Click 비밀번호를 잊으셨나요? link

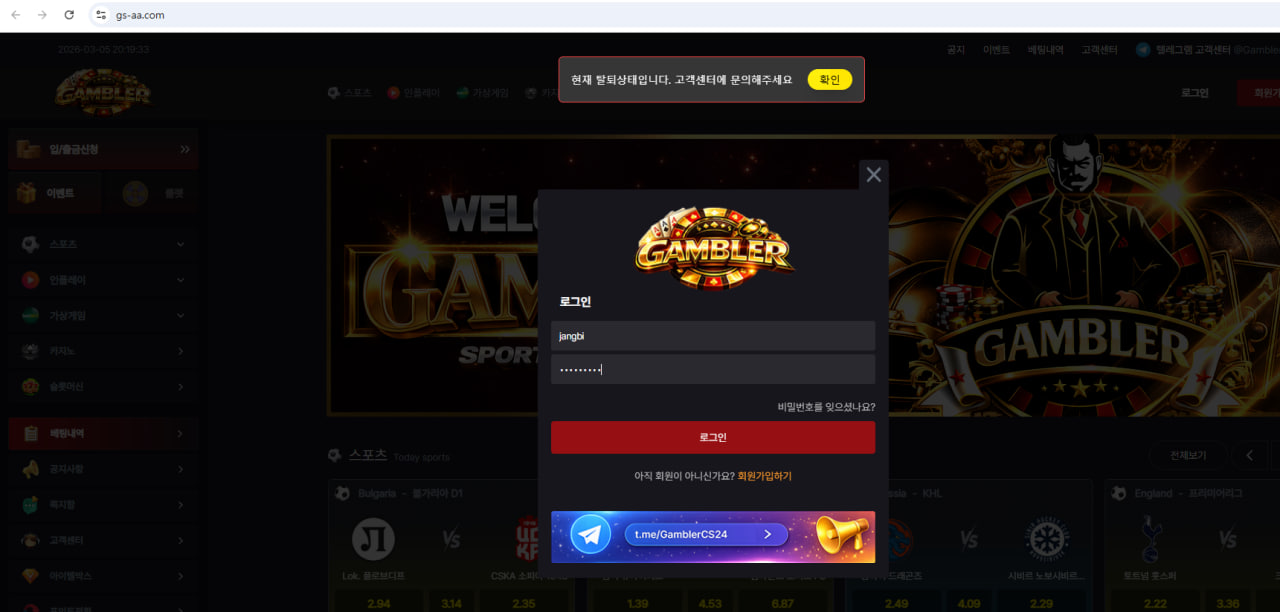826,407
